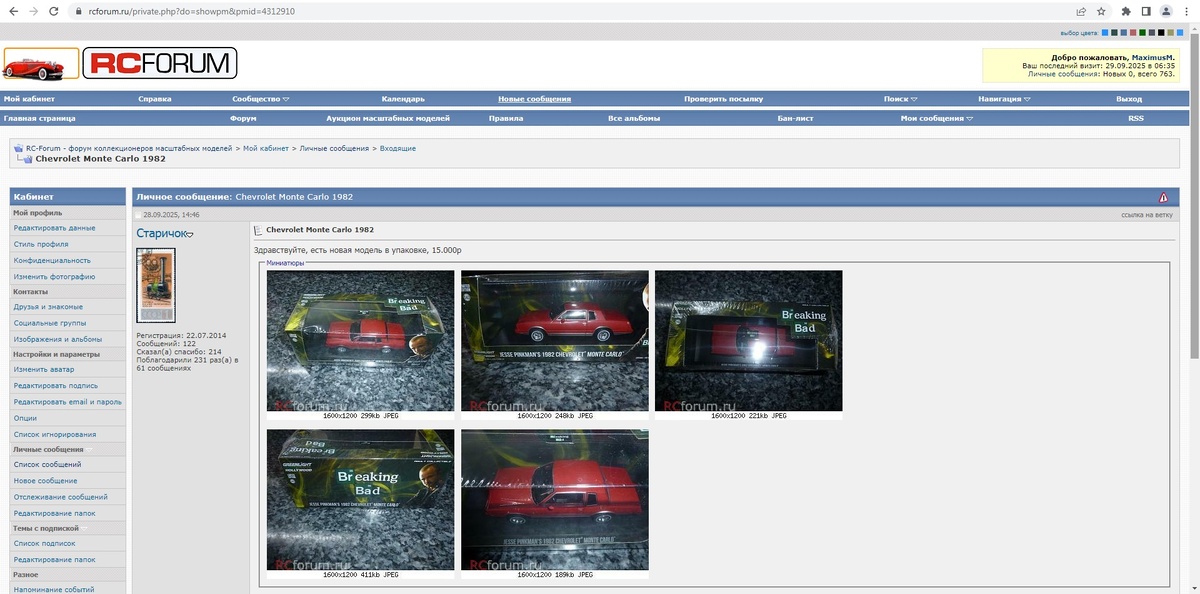Expand the Поиск dropdown menu
The width and height of the screenshot is (1200, 594).
click(900, 99)
